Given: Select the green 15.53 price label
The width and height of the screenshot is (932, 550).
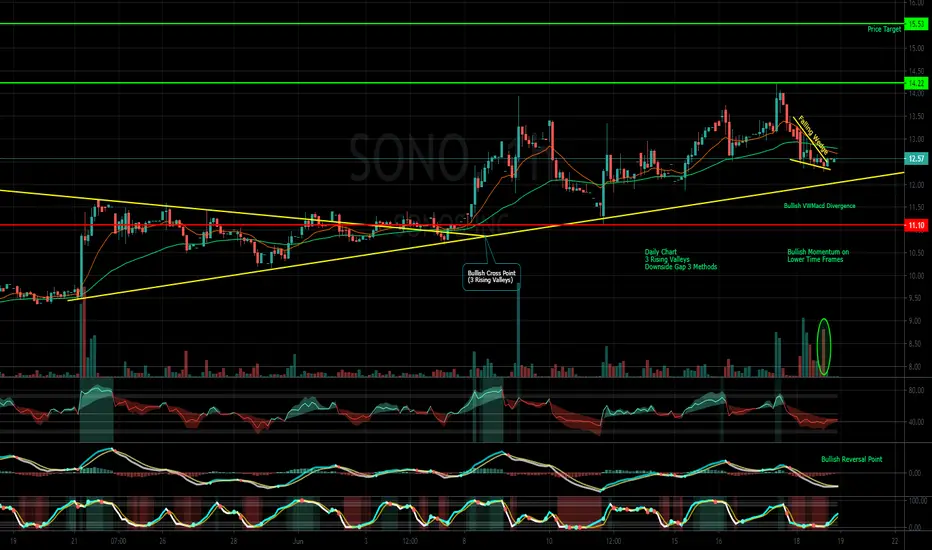Looking at the screenshot, I should coord(916,24).
